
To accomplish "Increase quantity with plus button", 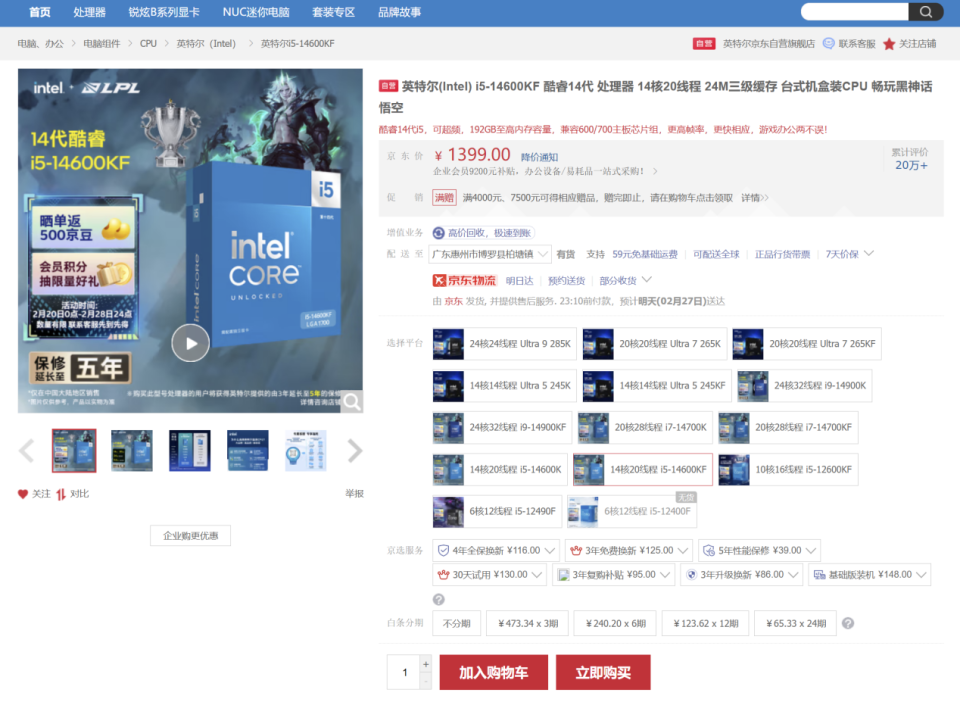I will (426, 664).
